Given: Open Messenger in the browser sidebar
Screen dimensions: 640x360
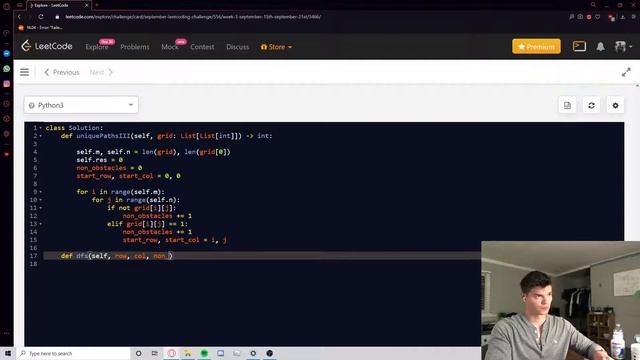Looking at the screenshot, I should pyautogui.click(x=7, y=53).
